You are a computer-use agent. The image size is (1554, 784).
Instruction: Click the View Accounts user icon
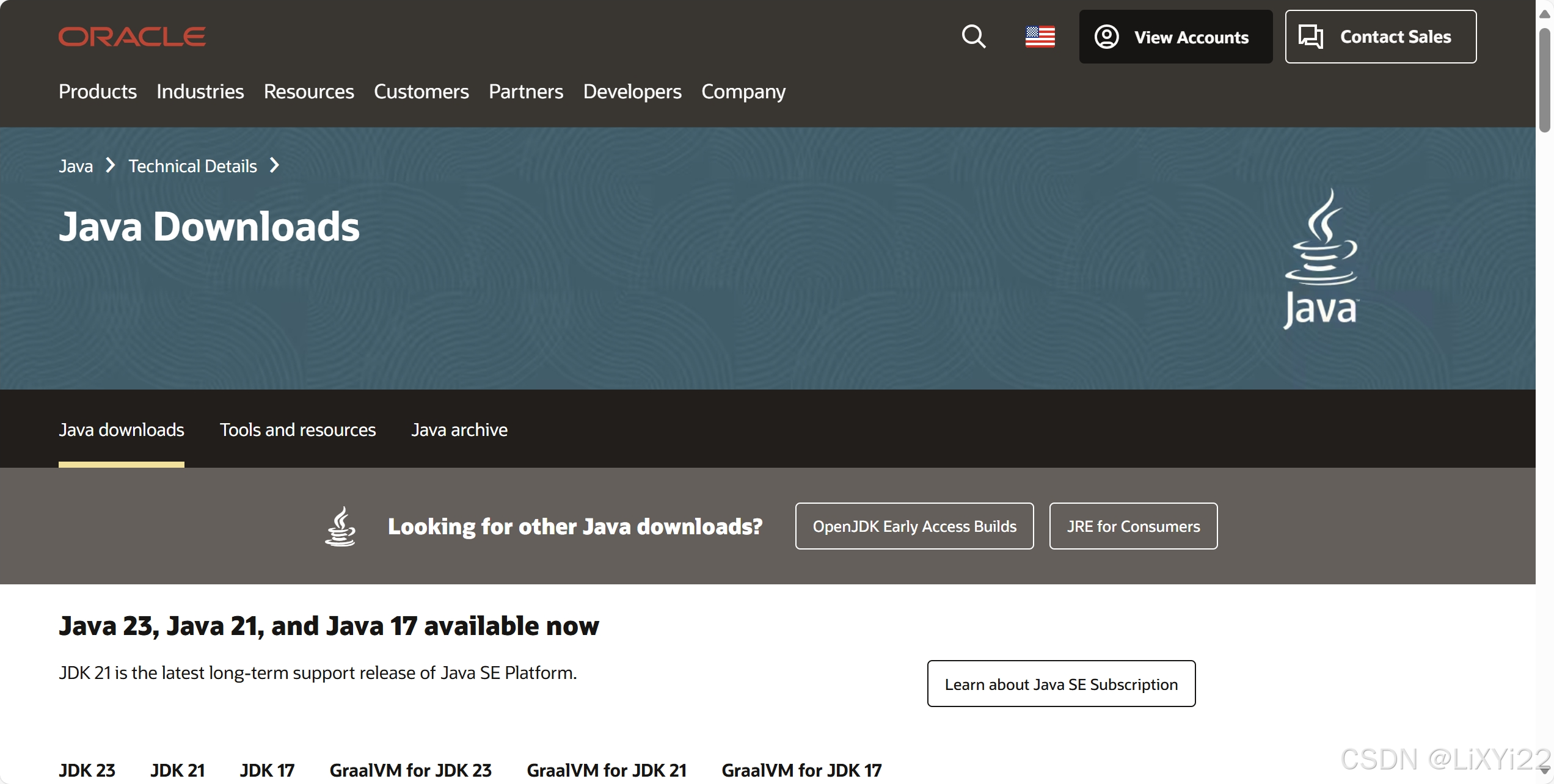pos(1106,37)
